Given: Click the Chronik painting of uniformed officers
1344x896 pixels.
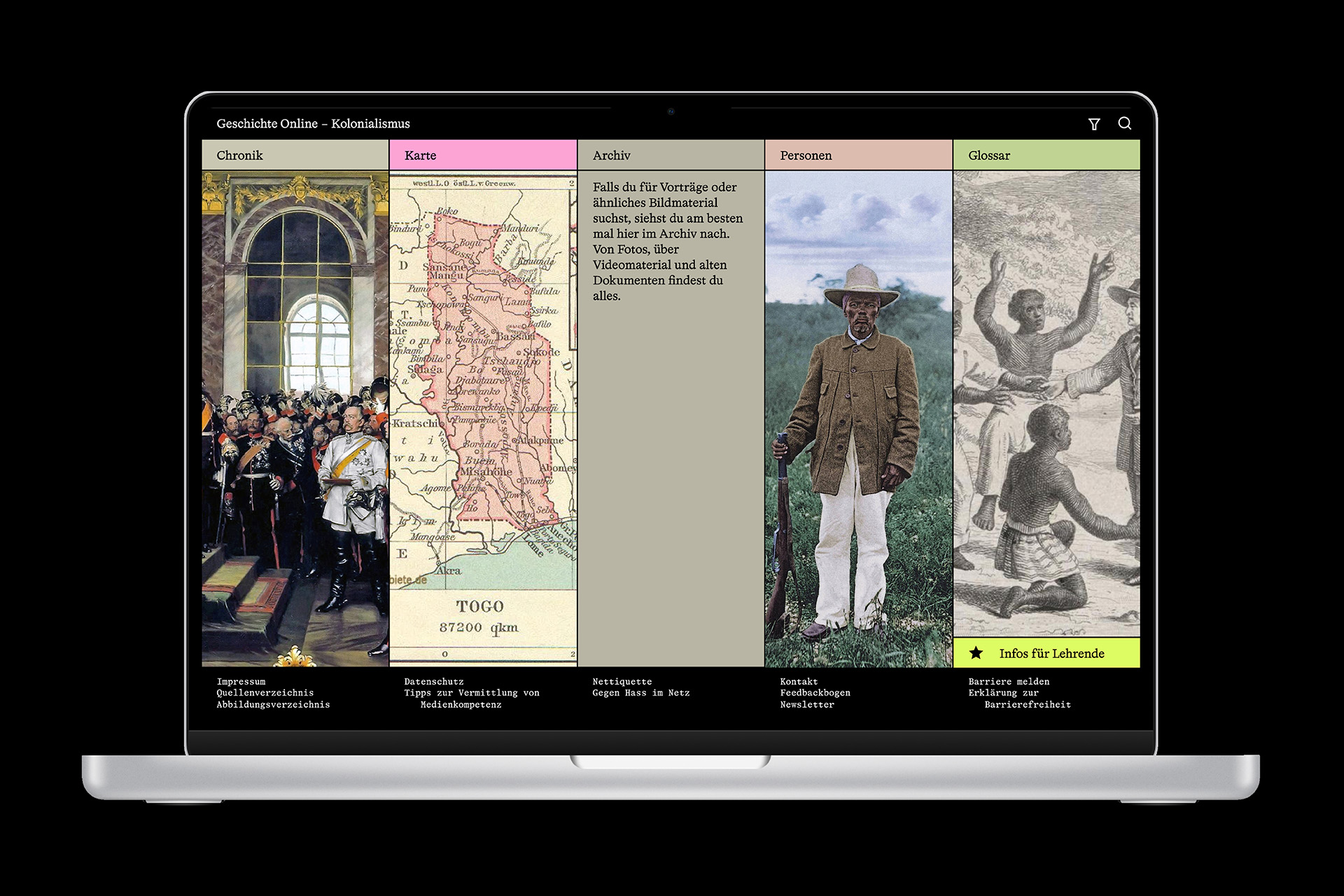Looking at the screenshot, I should tap(295, 419).
